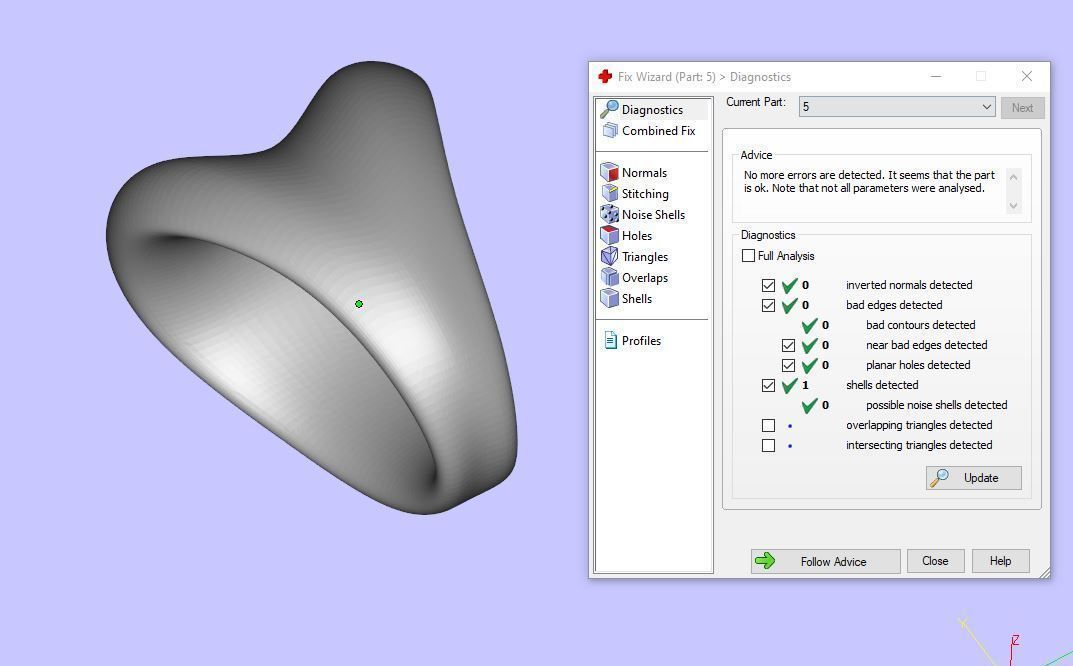
Task: Click the Overlaps cube icon
Action: point(609,277)
